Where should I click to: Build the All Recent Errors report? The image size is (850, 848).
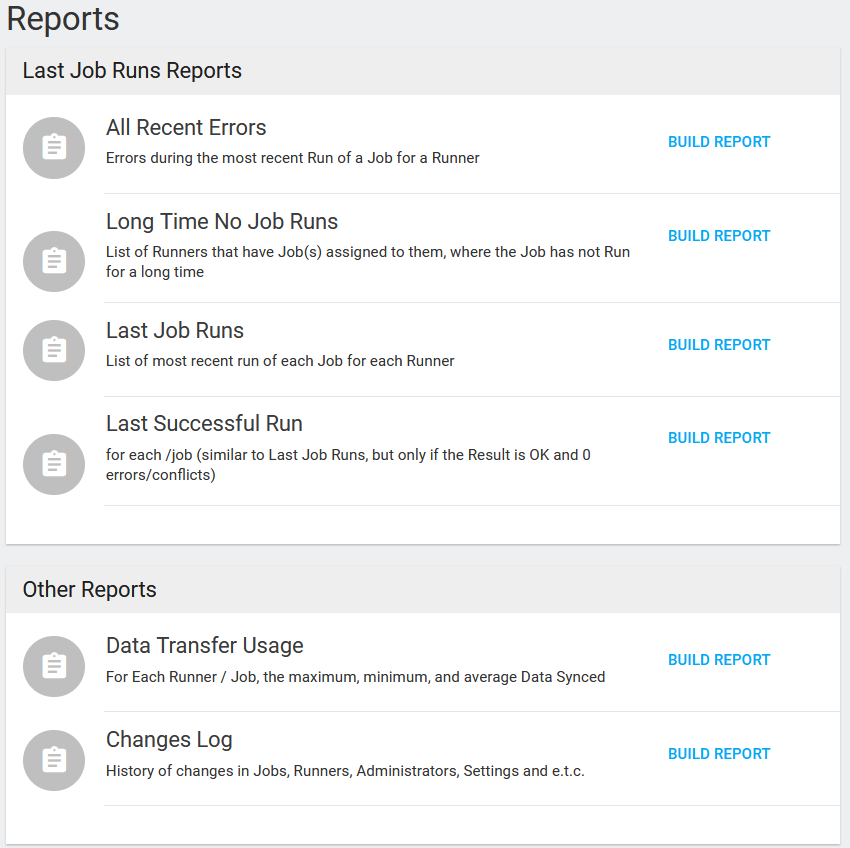[x=719, y=141]
